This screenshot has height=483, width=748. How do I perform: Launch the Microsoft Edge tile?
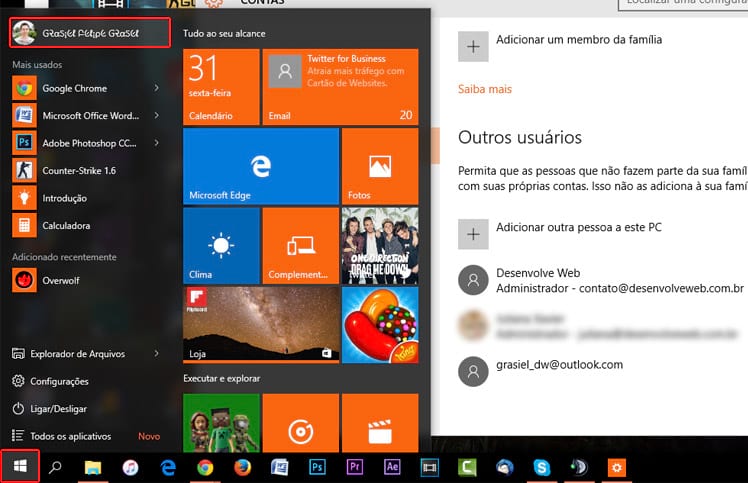[261, 166]
